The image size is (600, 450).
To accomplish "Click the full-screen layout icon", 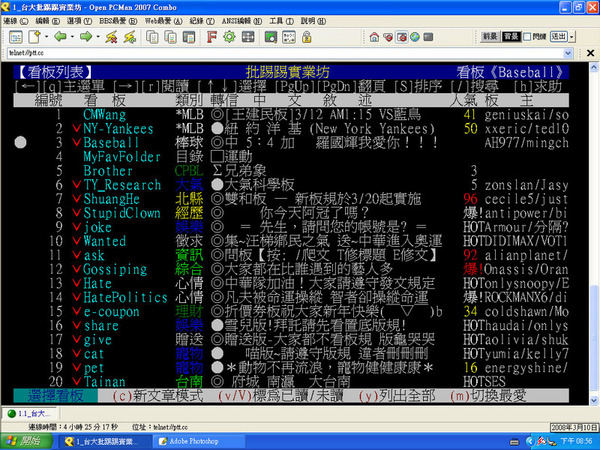I will tap(248, 37).
